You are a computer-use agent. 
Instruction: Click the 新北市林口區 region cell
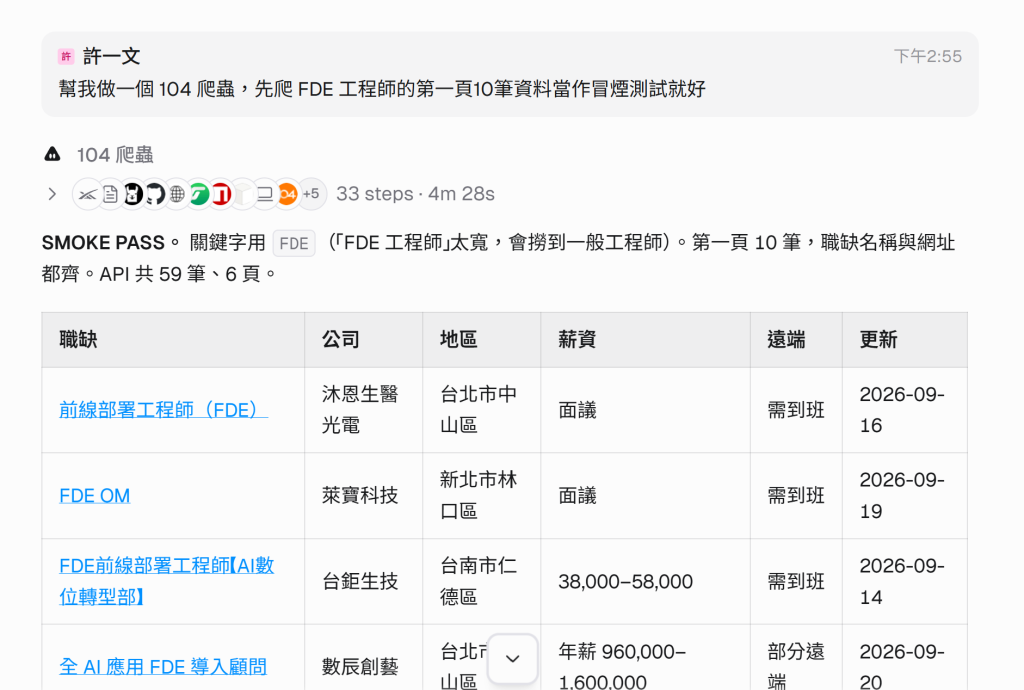pos(479,495)
